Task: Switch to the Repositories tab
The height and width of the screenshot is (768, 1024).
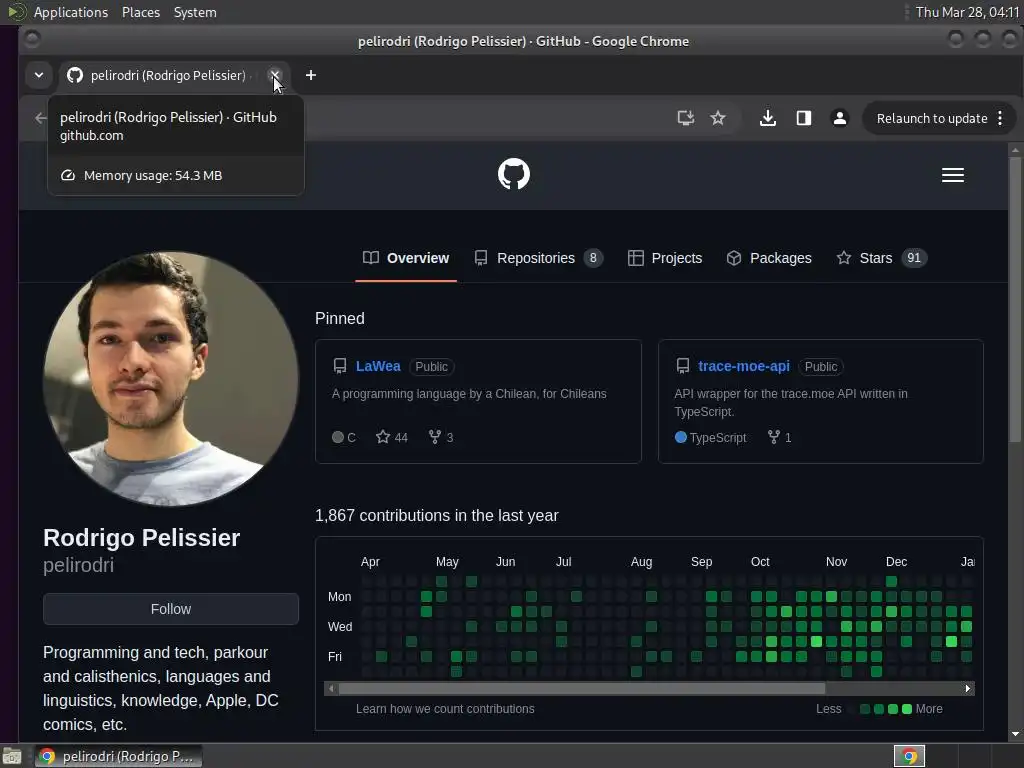Action: coord(539,258)
